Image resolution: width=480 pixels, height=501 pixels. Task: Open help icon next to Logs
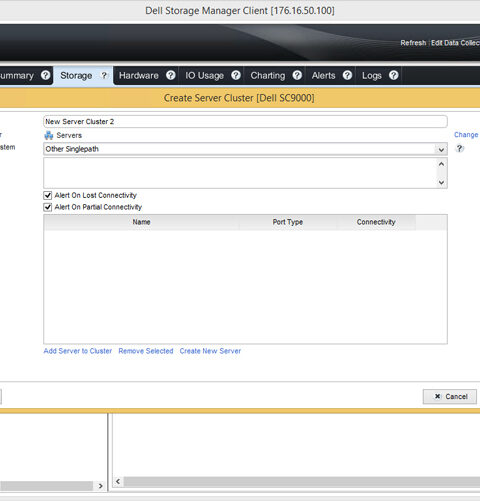(x=394, y=75)
